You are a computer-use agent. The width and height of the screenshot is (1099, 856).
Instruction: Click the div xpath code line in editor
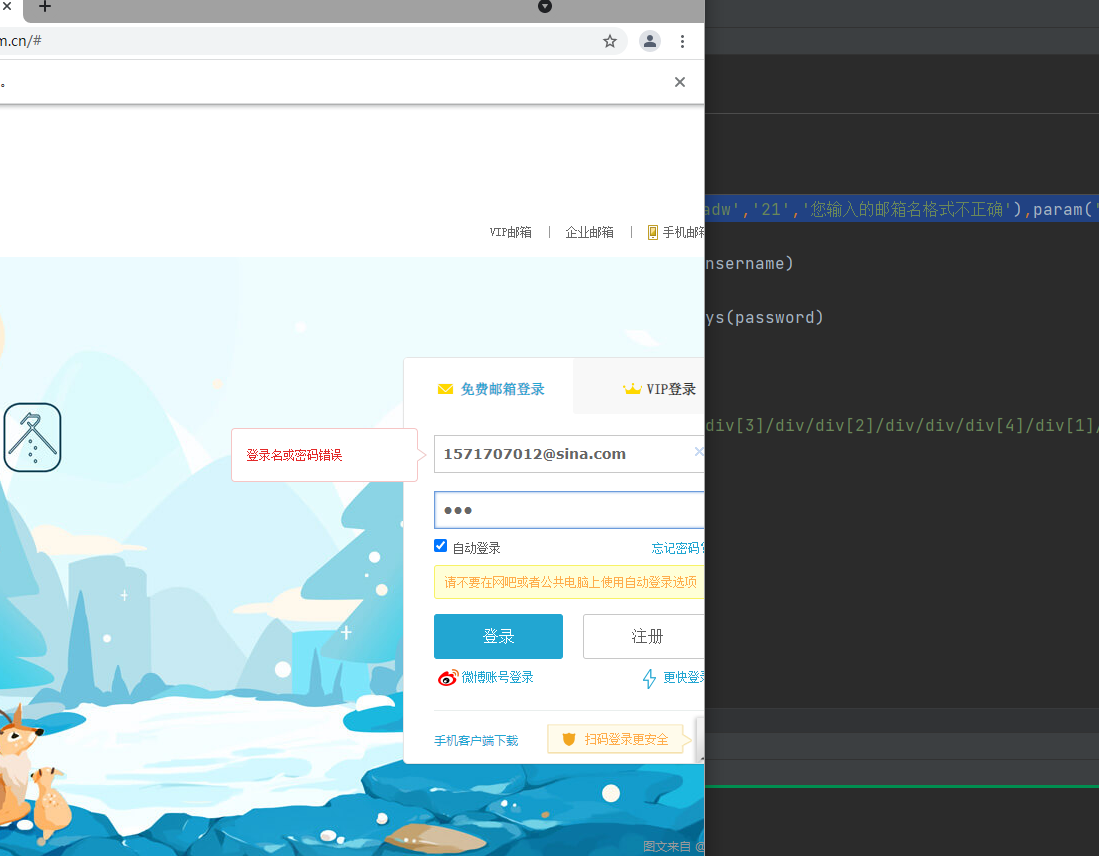point(901,425)
